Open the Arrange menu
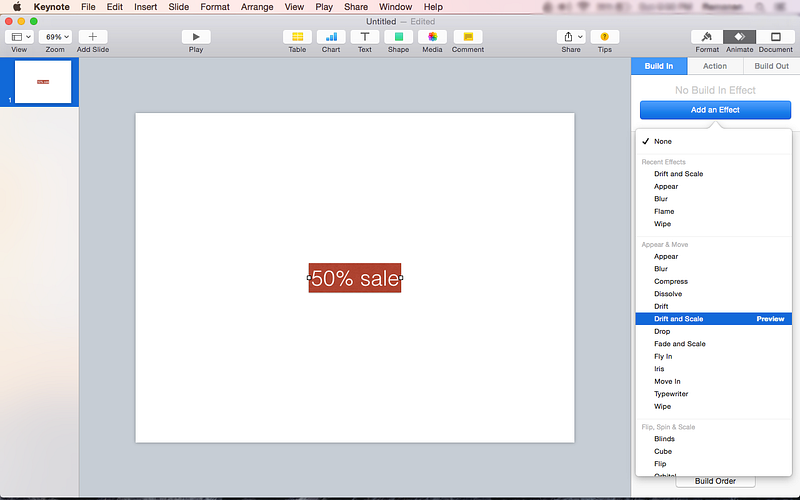800x500 pixels. [x=257, y=7]
